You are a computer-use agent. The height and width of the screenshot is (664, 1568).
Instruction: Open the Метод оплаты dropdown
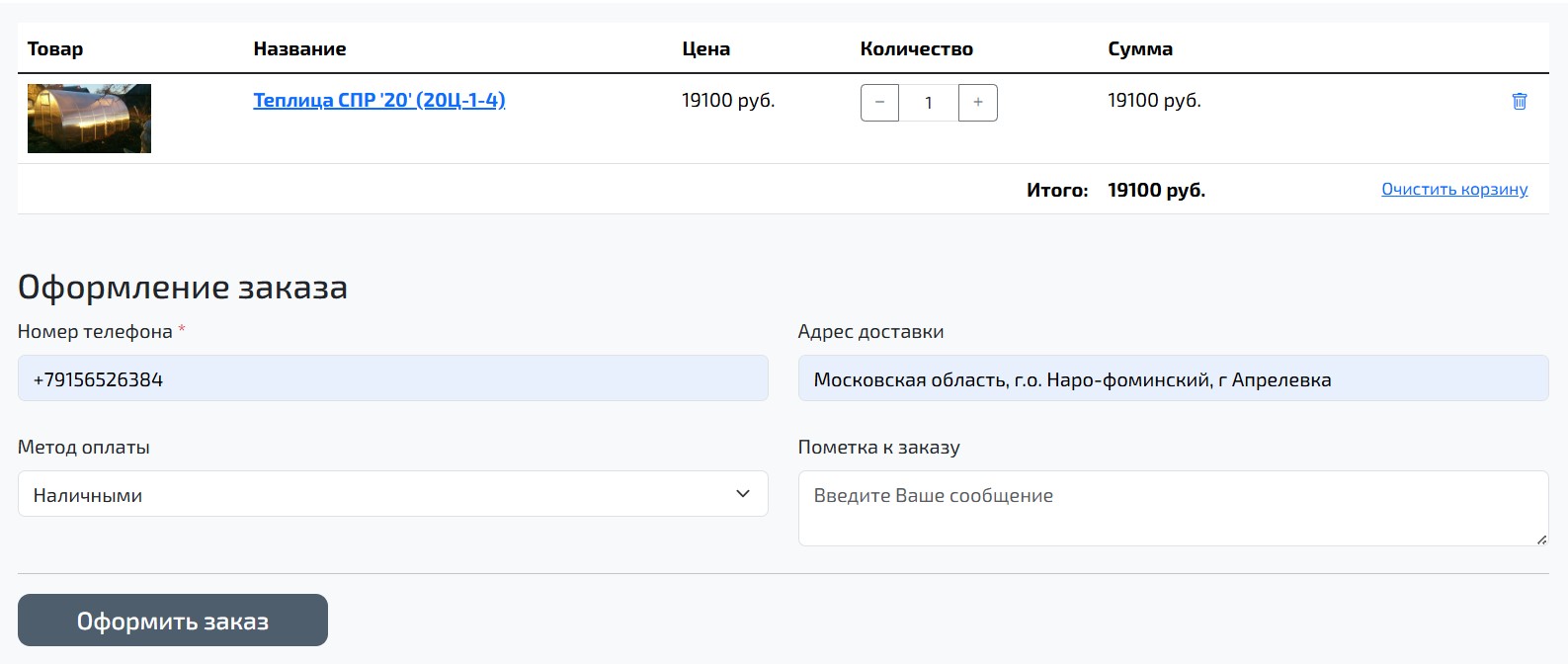tap(392, 494)
